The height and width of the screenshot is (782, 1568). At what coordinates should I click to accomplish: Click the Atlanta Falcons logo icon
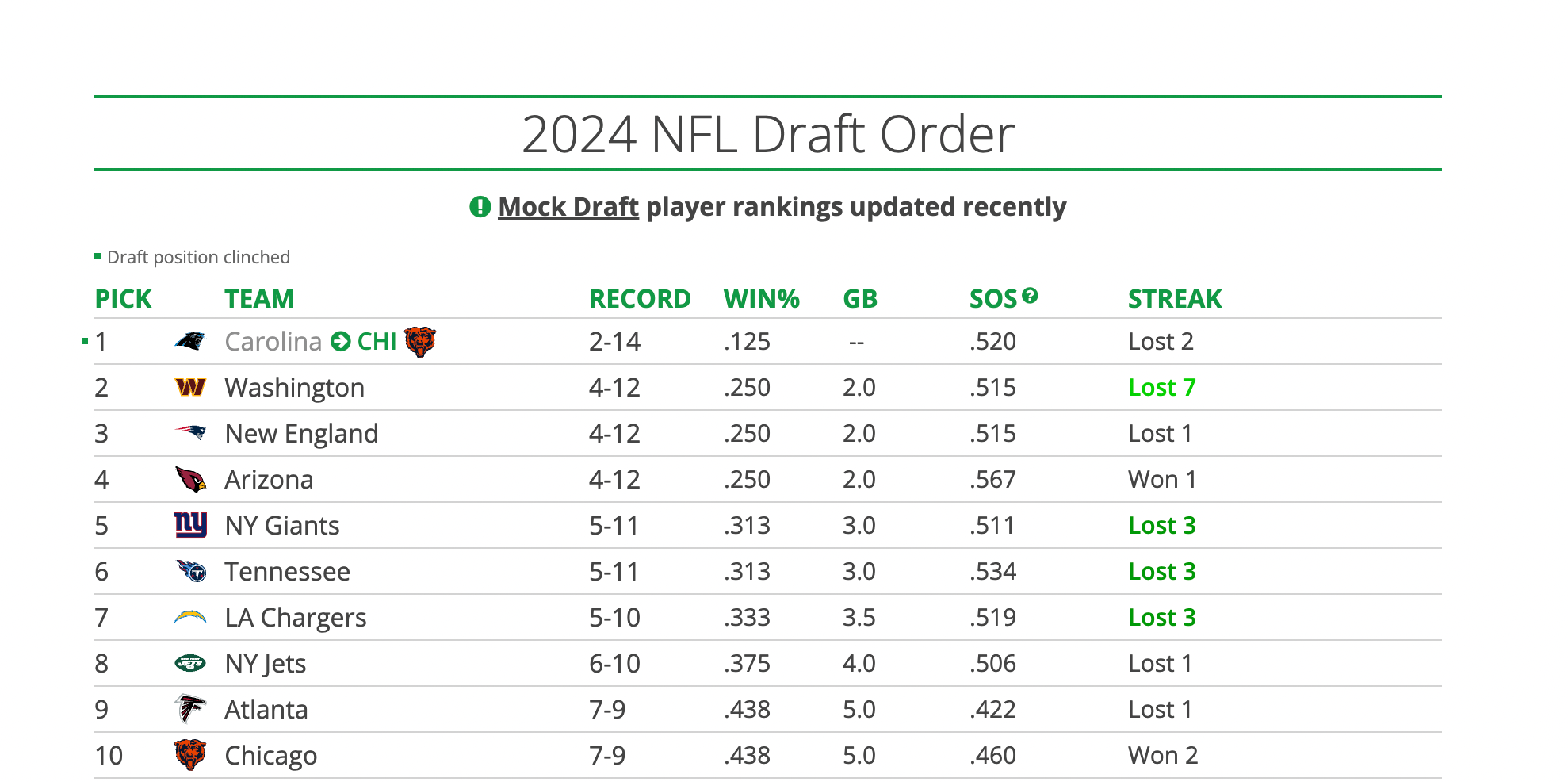[189, 709]
